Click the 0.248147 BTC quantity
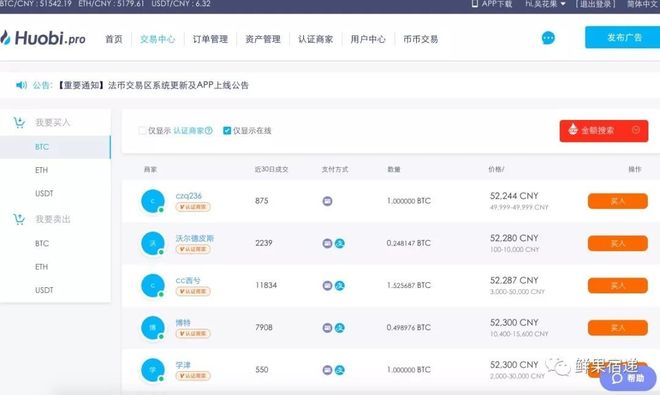Image resolution: width=660 pixels, height=395 pixels. [x=409, y=243]
